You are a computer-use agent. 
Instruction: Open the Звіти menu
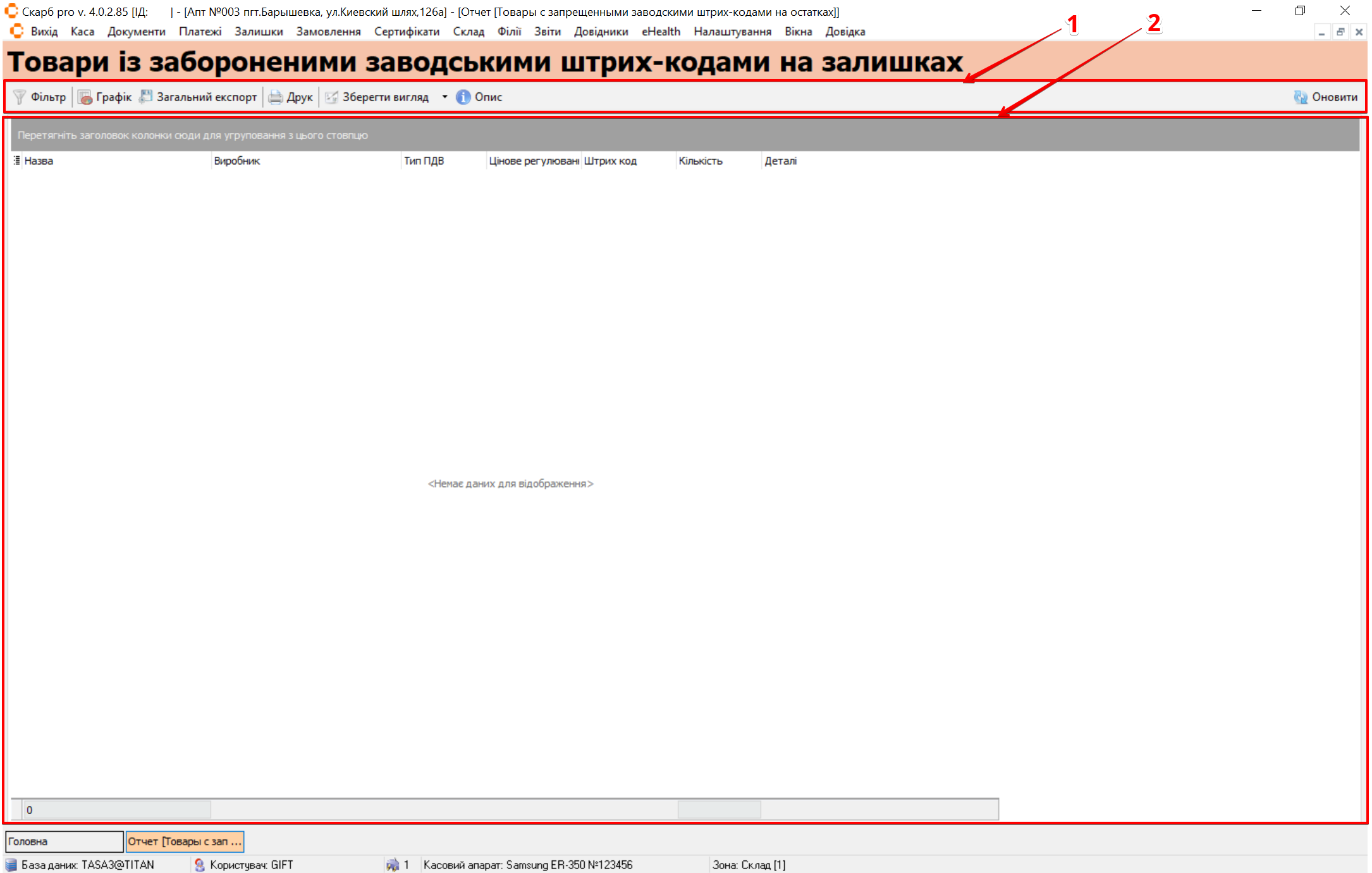[x=547, y=32]
